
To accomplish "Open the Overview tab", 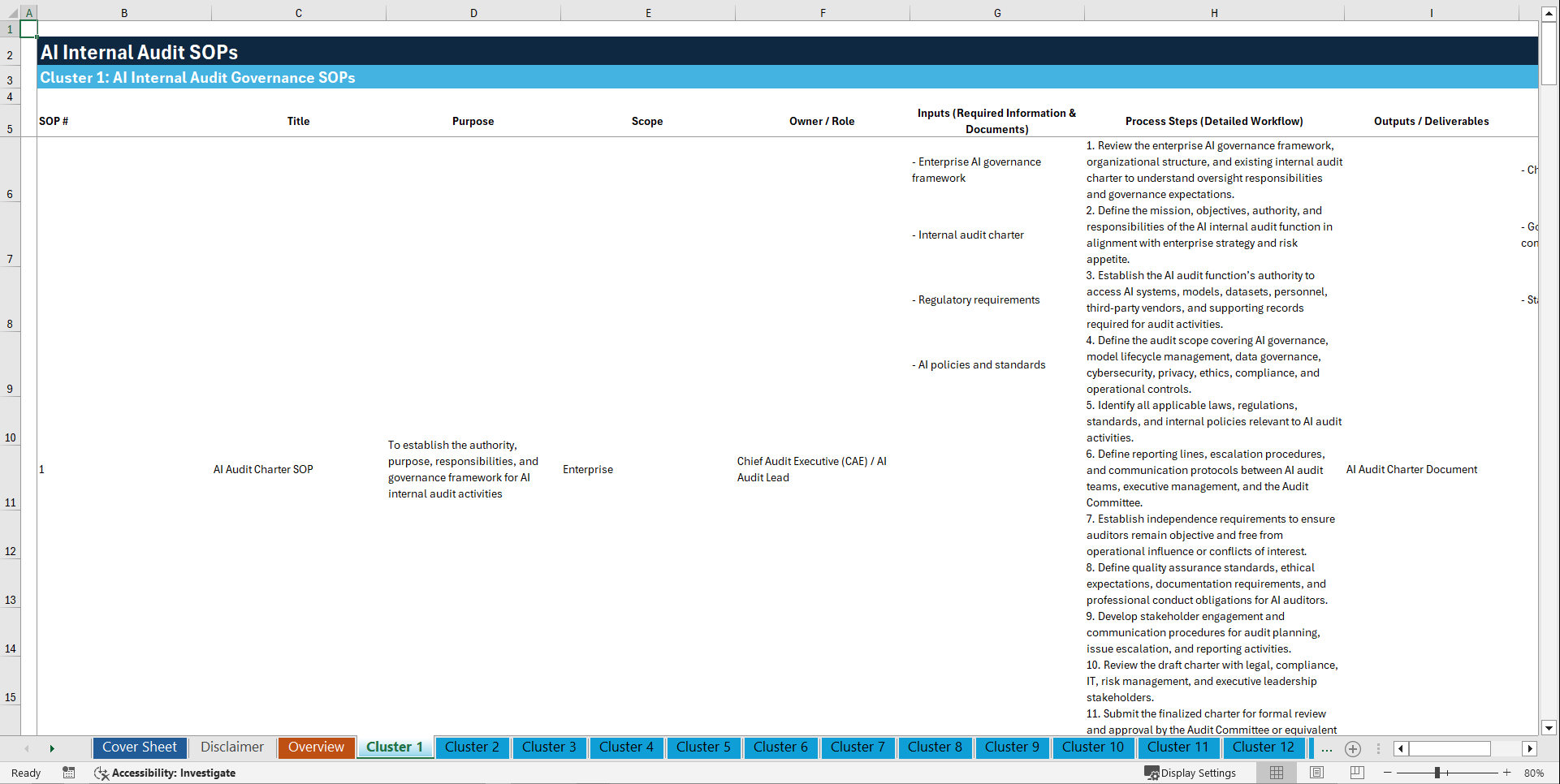I will [x=316, y=747].
